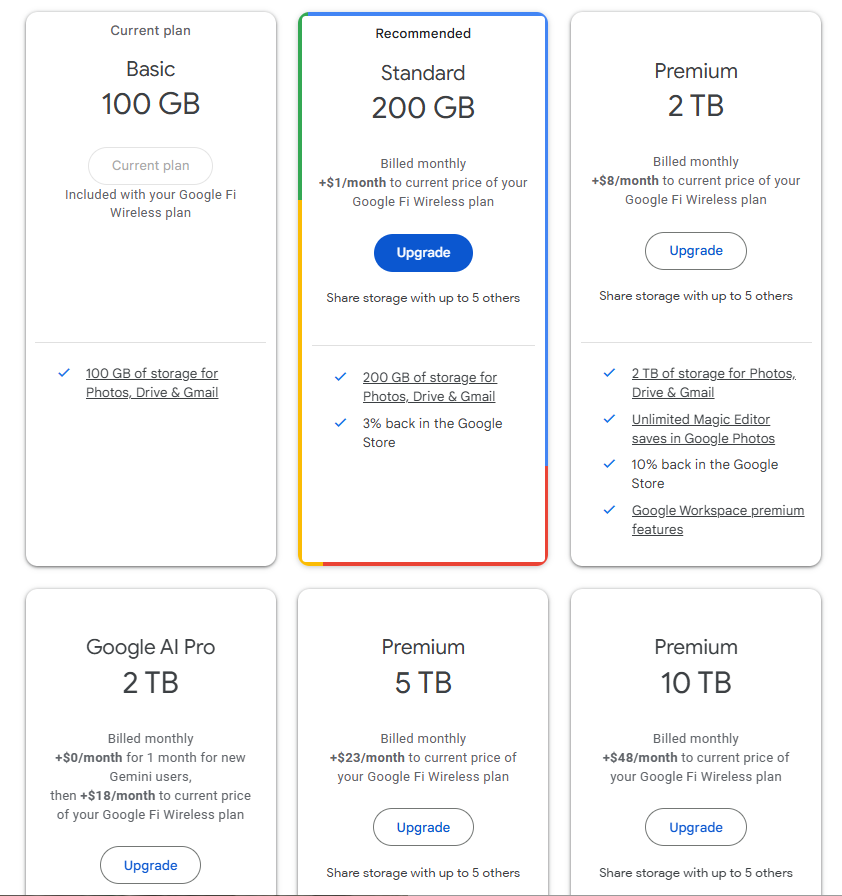842x896 pixels.
Task: Open the "Unlimited Magic Editor saves in Google Photos" link
Action: [700, 429]
